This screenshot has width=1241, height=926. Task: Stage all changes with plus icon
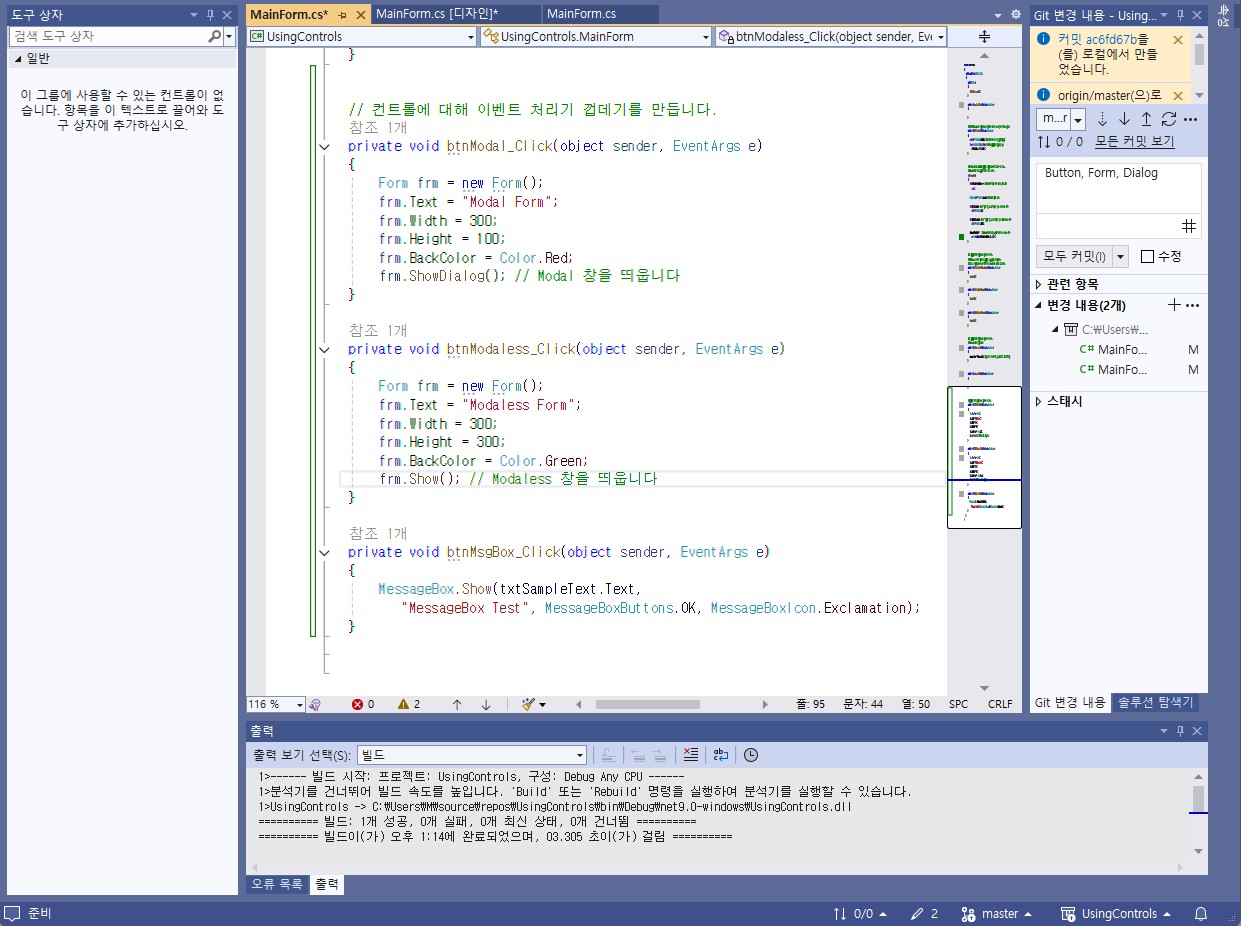click(x=1174, y=305)
